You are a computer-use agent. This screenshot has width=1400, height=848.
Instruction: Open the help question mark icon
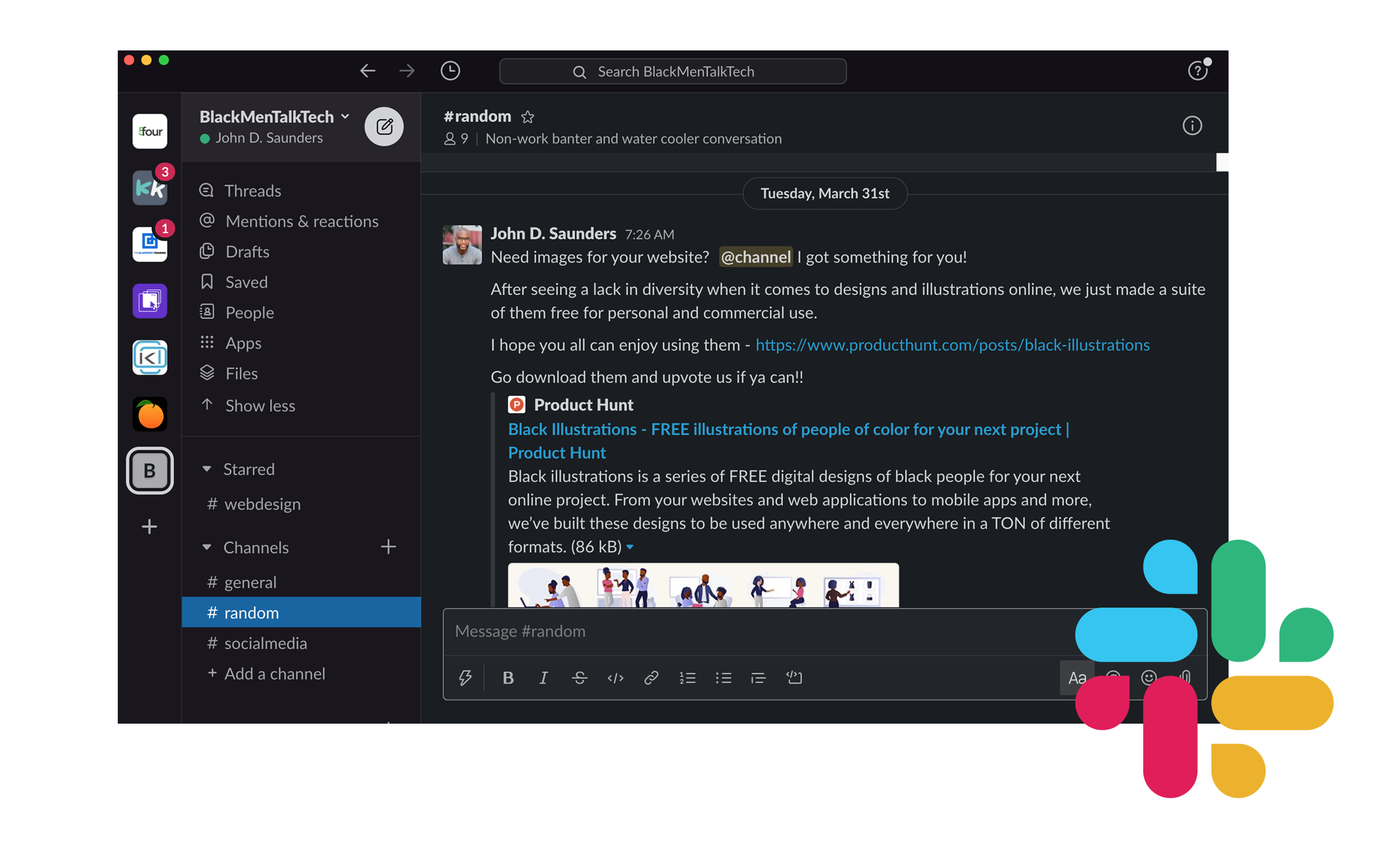pyautogui.click(x=1197, y=71)
